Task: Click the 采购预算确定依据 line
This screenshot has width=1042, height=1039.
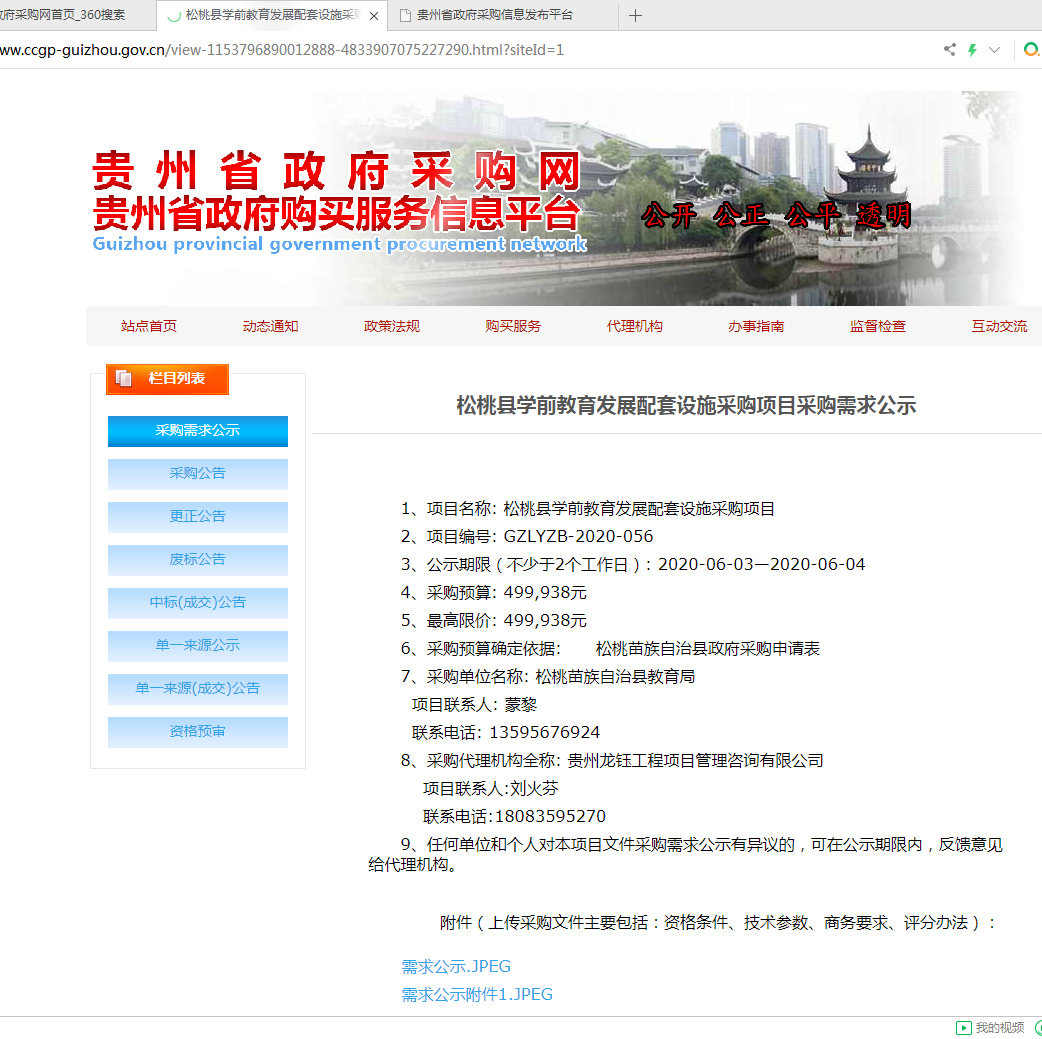Action: [x=610, y=648]
